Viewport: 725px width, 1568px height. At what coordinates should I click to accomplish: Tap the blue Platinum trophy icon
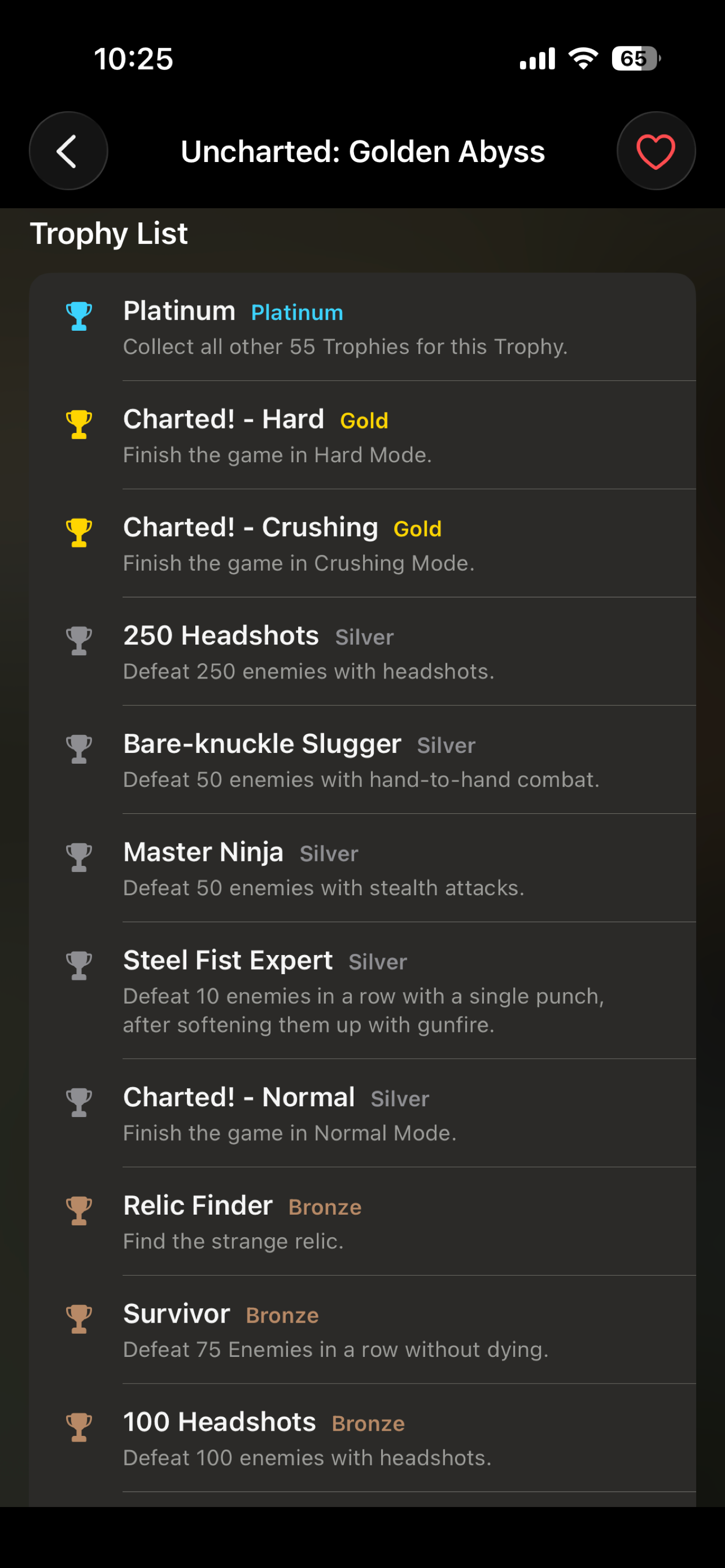[x=79, y=316]
